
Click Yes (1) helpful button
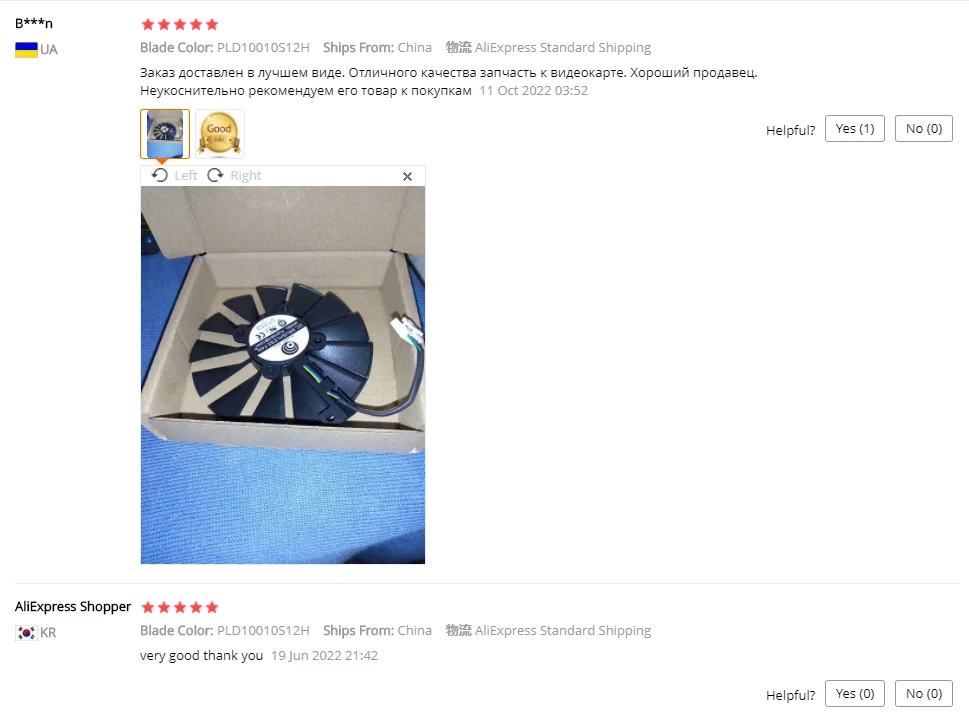click(x=855, y=129)
